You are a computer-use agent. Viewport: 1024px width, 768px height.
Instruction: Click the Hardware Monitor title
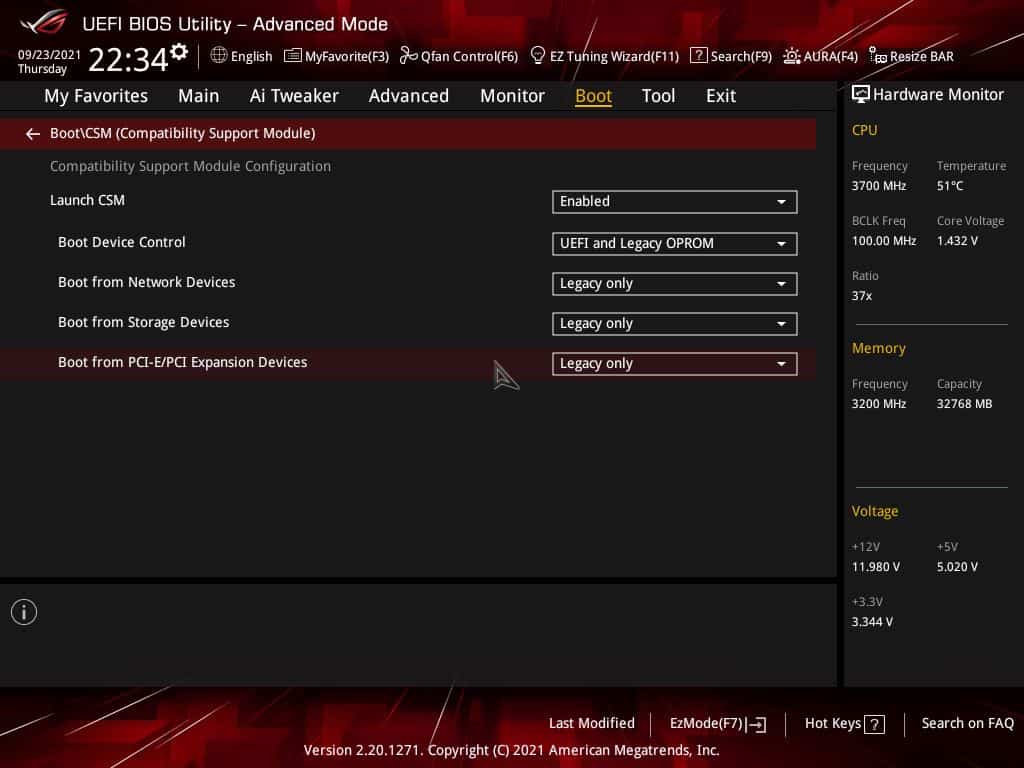point(938,95)
